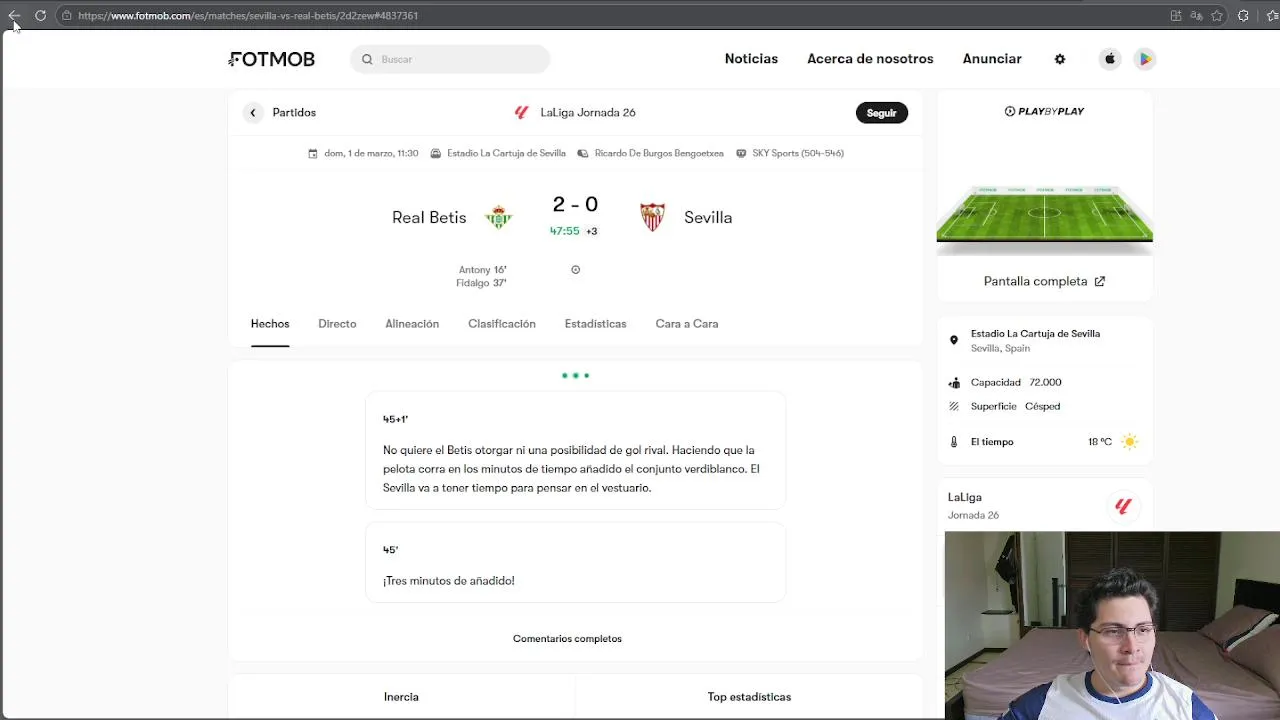Click Estadio La Cartuja de Sevilla in the header
1280x720 pixels.
pyautogui.click(x=506, y=153)
